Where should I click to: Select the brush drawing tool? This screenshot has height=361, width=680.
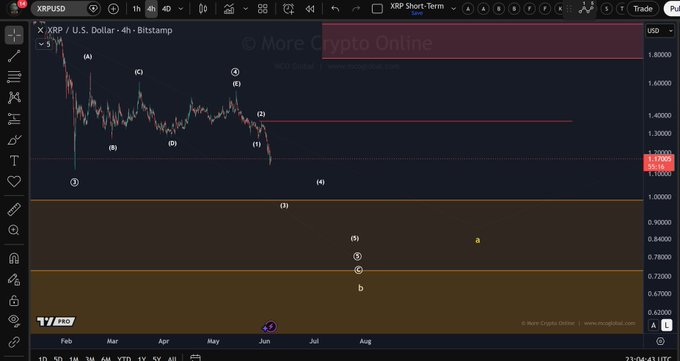(x=14, y=140)
